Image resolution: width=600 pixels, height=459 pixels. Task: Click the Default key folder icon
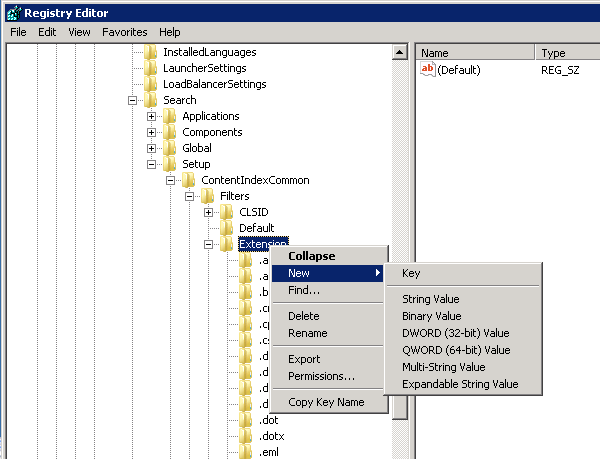coord(227,228)
